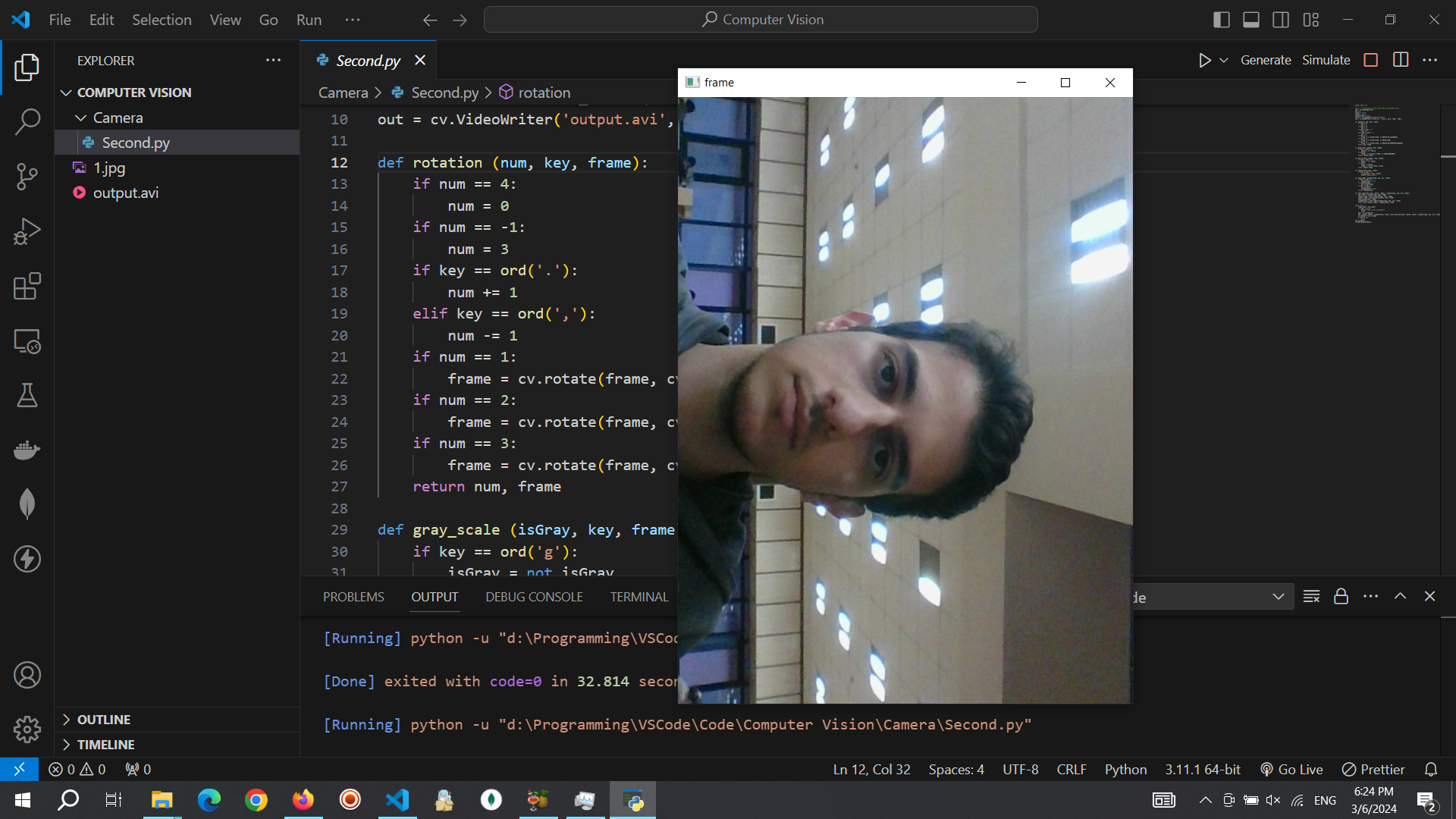
Task: Toggle the primary side bar
Action: coord(1221,20)
